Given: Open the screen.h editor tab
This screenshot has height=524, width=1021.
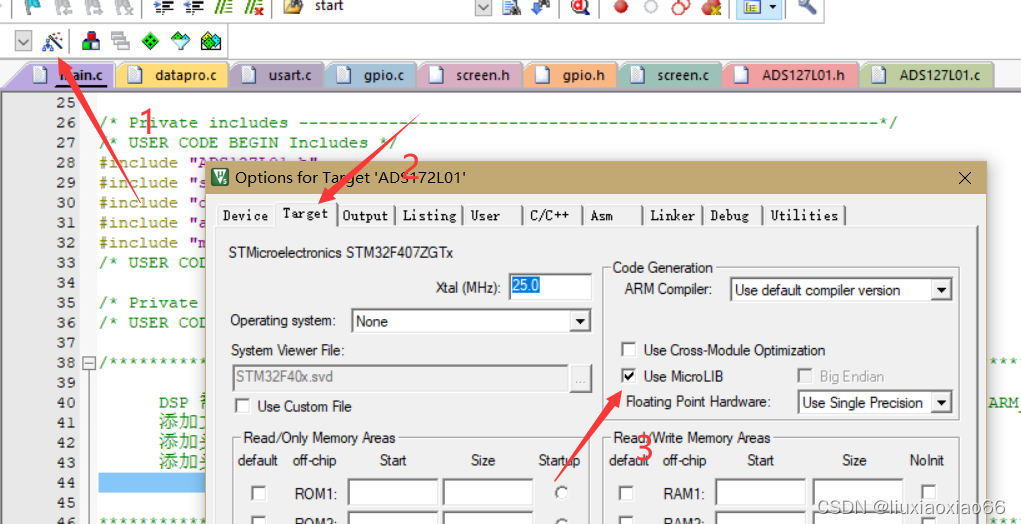Looking at the screenshot, I should click(x=470, y=75).
